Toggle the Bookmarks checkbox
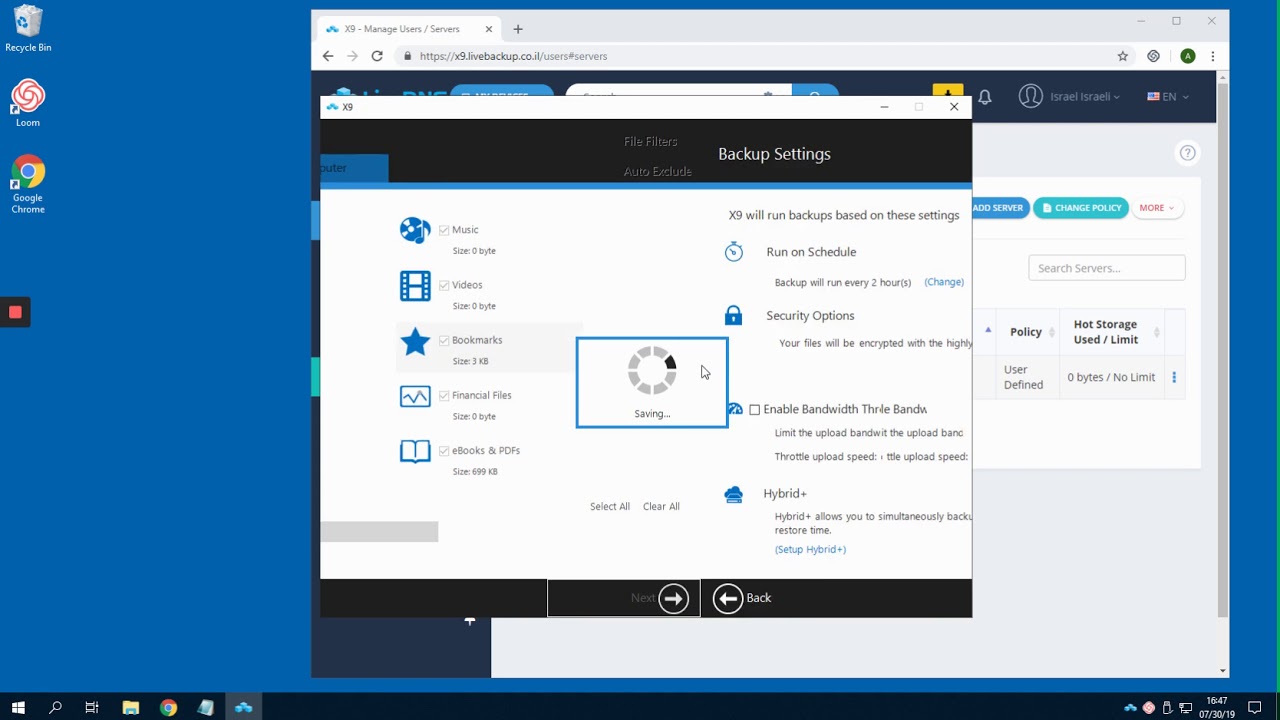This screenshot has width=1280, height=720. click(x=444, y=340)
